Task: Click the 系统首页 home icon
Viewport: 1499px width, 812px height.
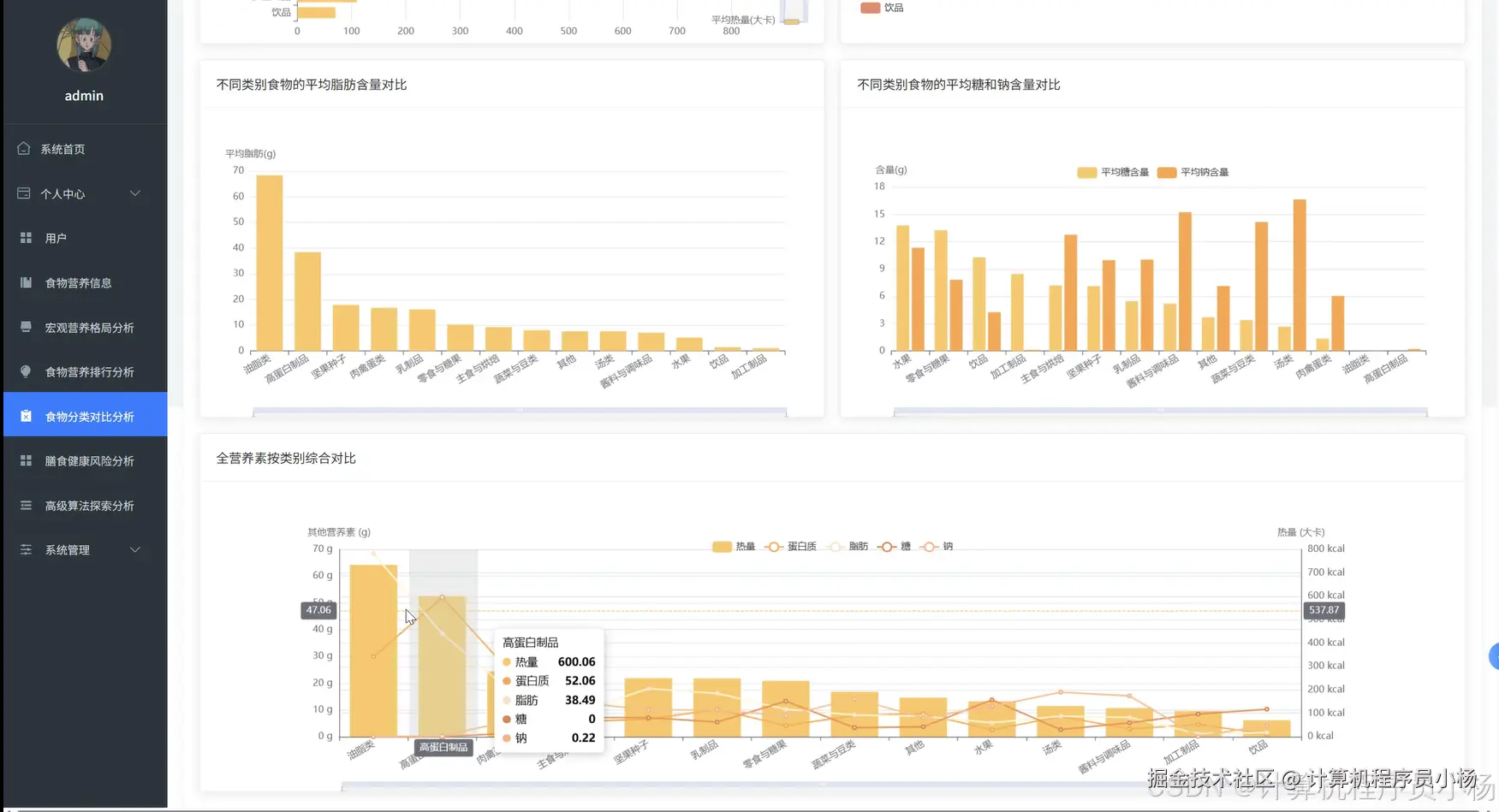Action: (24, 149)
